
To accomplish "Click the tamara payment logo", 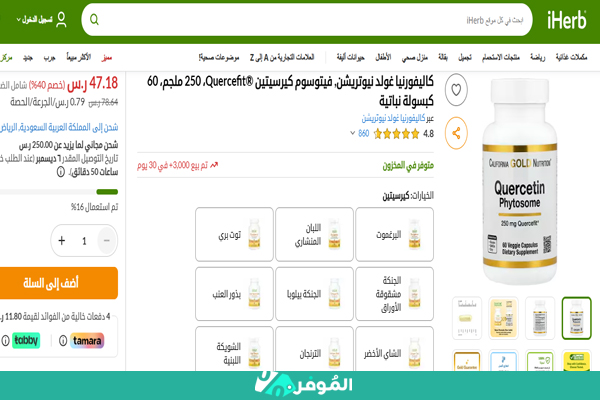I will [x=87, y=340].
